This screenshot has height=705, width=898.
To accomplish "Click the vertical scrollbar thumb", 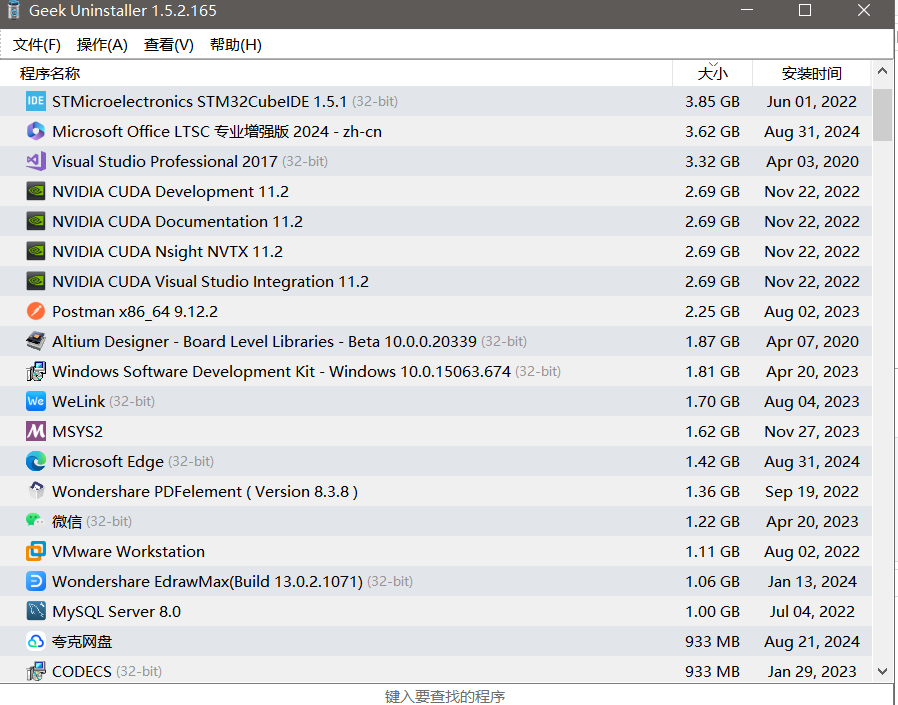I will pyautogui.click(x=882, y=115).
